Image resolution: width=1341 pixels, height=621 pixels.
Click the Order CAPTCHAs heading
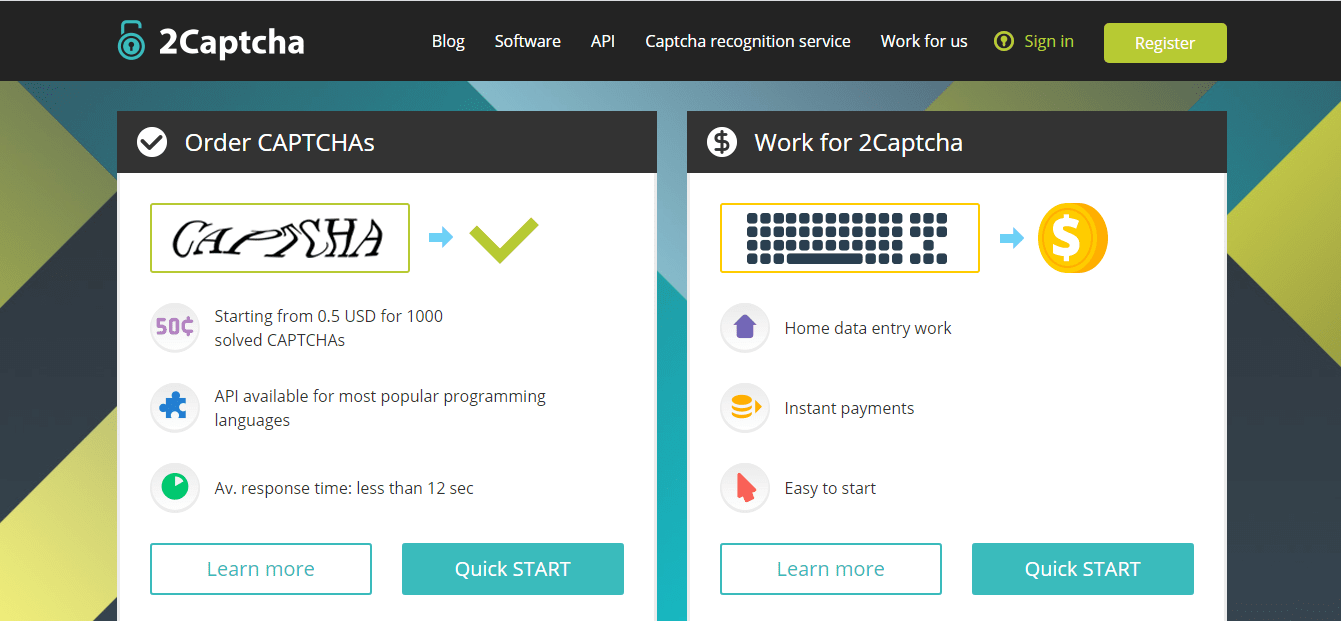click(280, 142)
